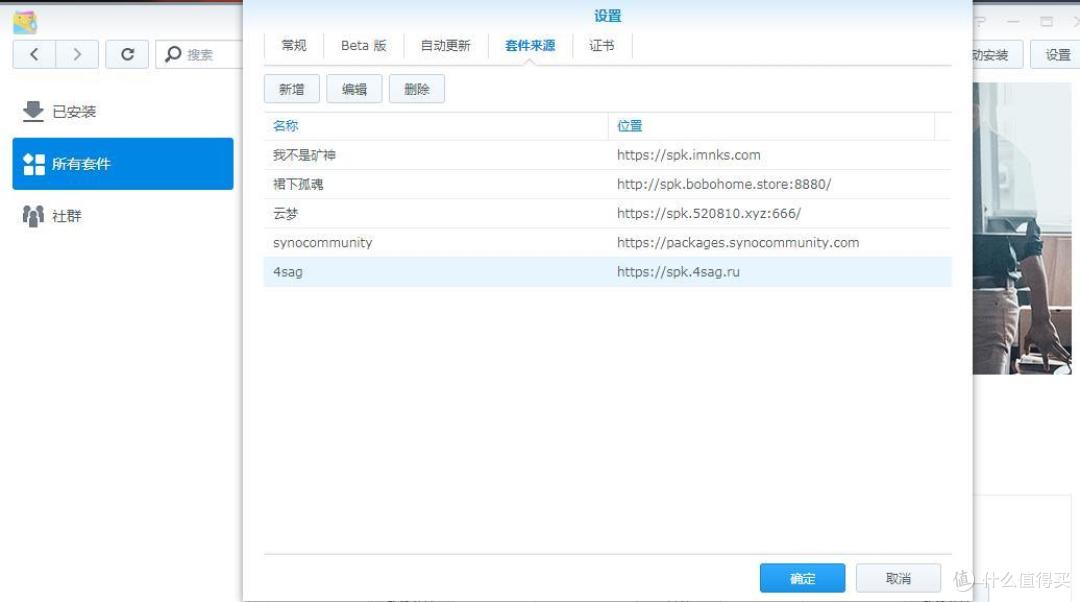The width and height of the screenshot is (1080, 602).
Task: Click the search magnifier icon
Action: [x=173, y=54]
